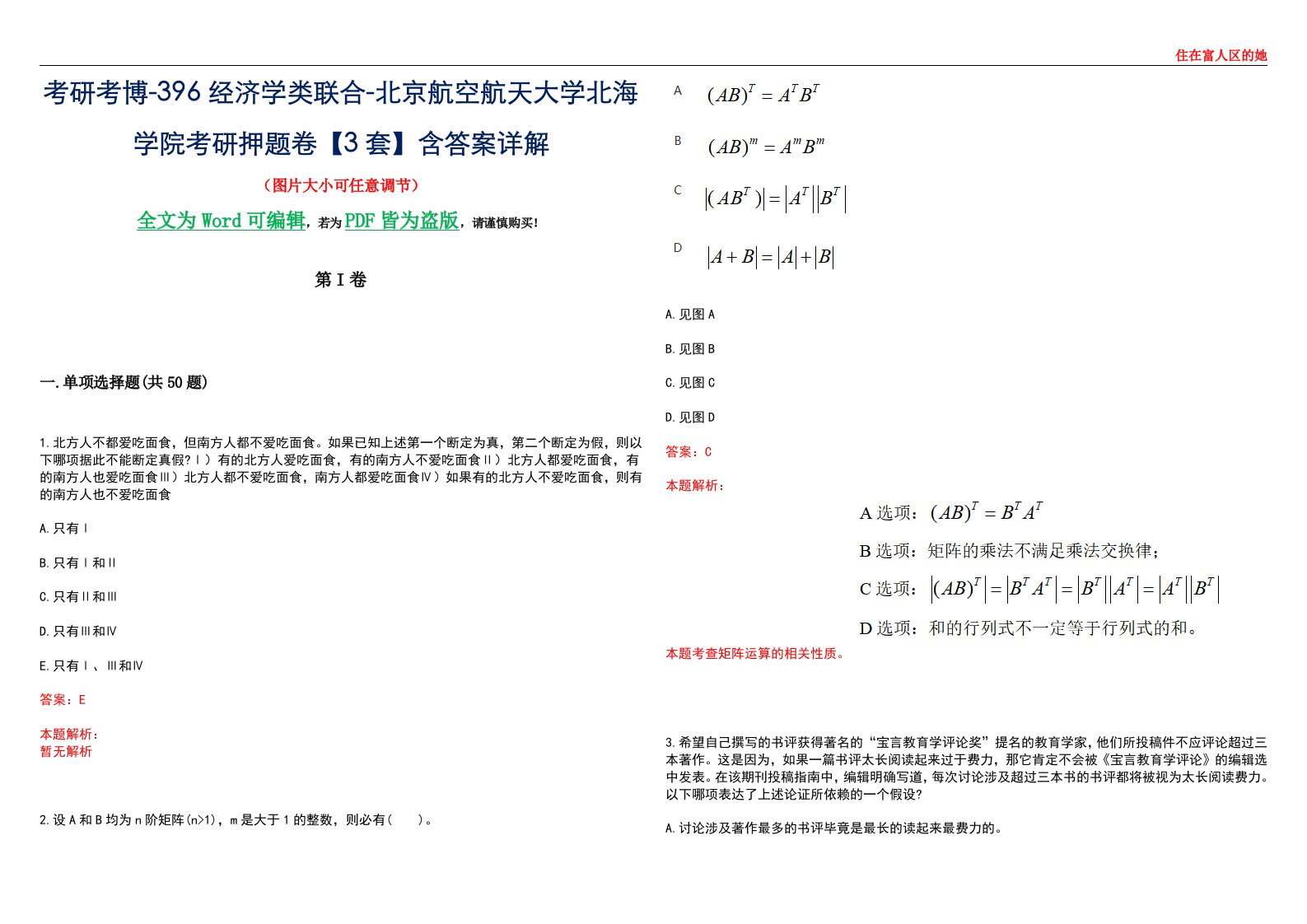Click explanation line D选项 和的行列式
The width and height of the screenshot is (1307, 924).
pos(1029,628)
